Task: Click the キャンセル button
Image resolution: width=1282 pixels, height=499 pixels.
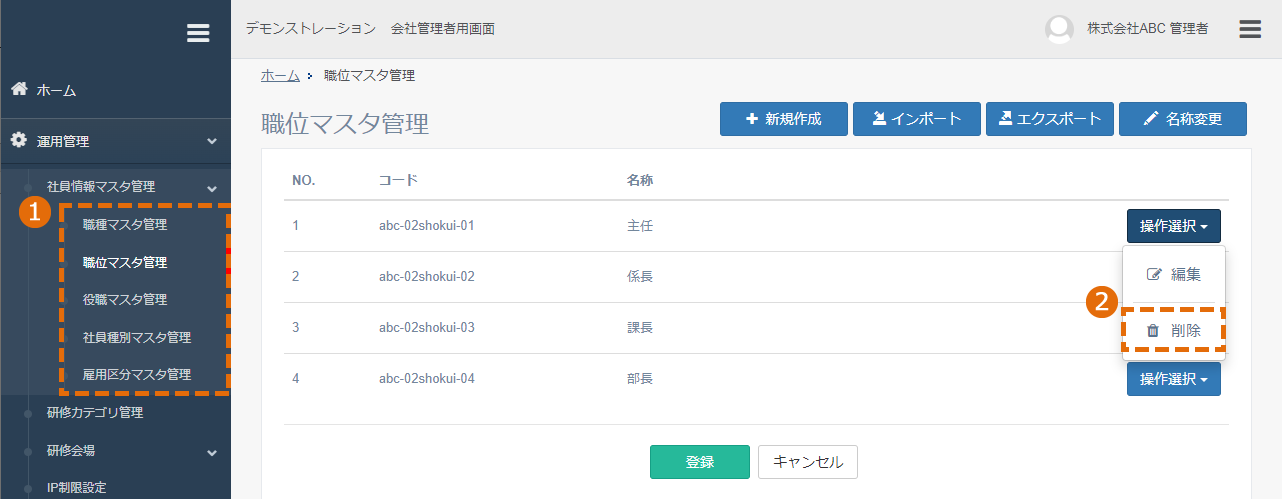Action: click(x=808, y=462)
